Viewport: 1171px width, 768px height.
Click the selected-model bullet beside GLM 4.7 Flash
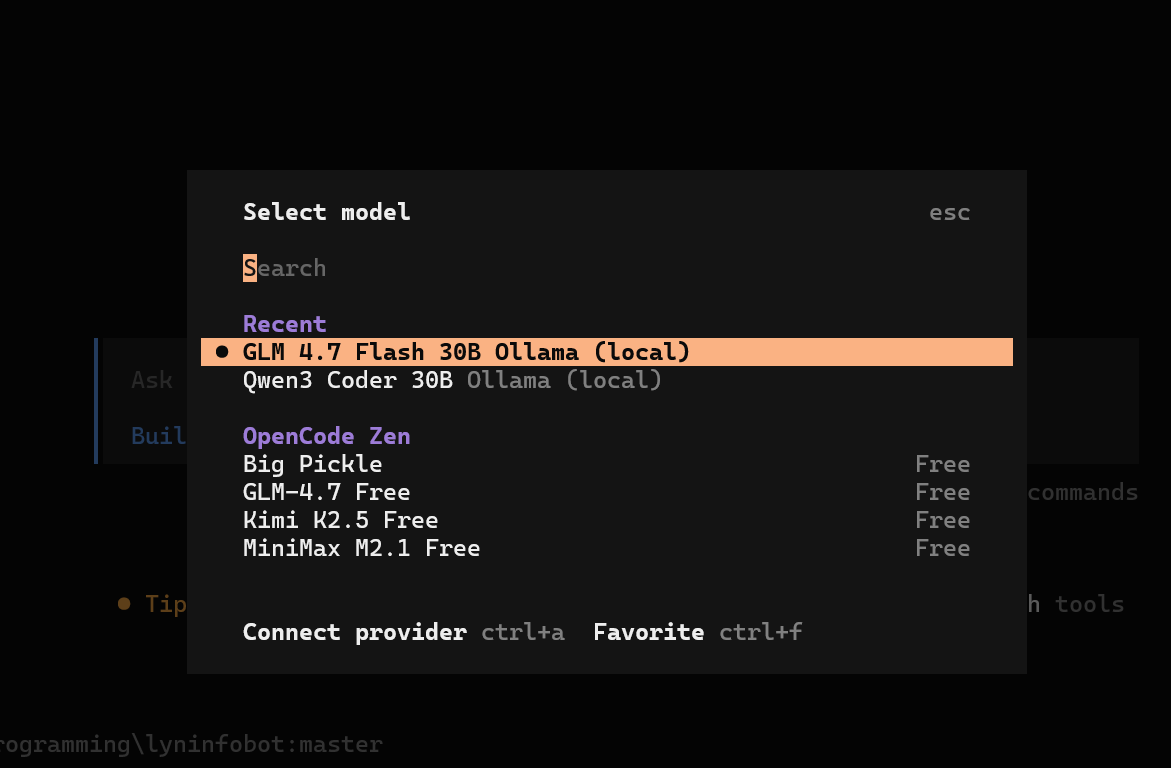(x=222, y=352)
